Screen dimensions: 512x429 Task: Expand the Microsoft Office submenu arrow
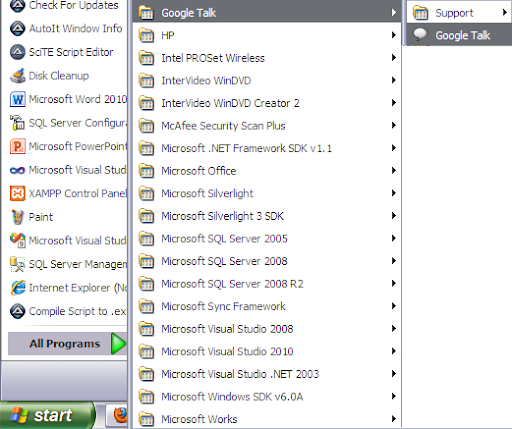point(394,170)
